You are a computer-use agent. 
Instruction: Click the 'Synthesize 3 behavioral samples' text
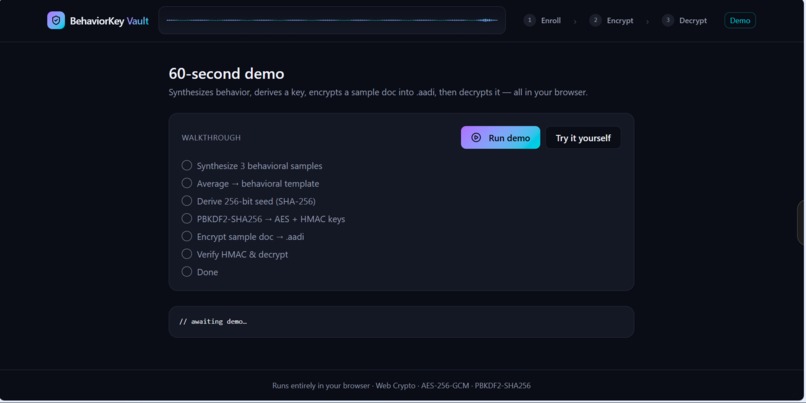pyautogui.click(x=260, y=166)
